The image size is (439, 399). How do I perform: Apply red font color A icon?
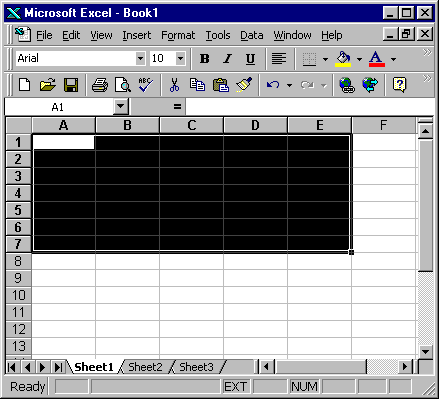point(377,59)
